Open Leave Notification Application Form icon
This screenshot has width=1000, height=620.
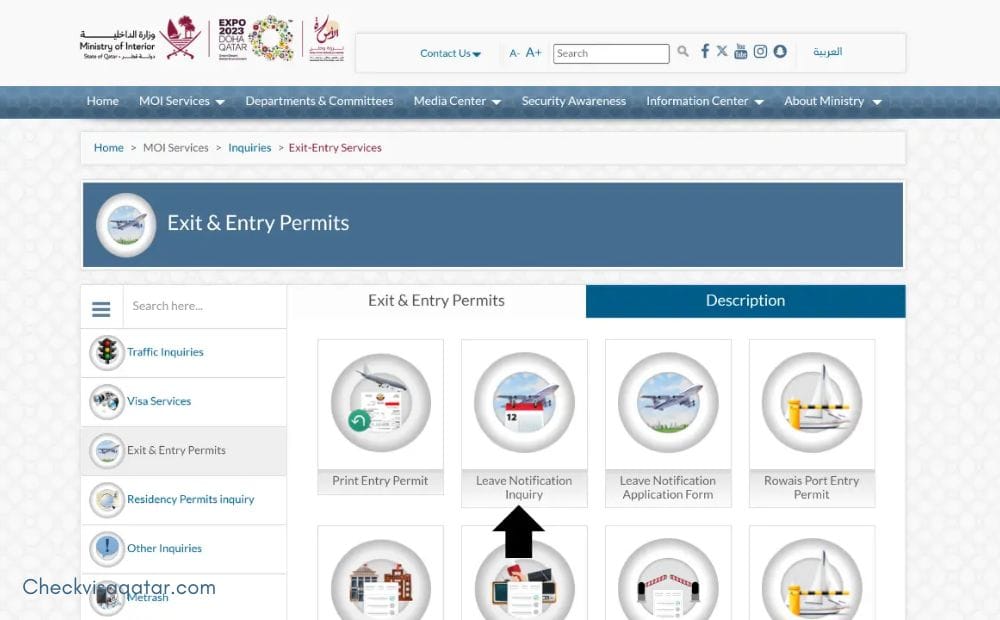point(668,403)
